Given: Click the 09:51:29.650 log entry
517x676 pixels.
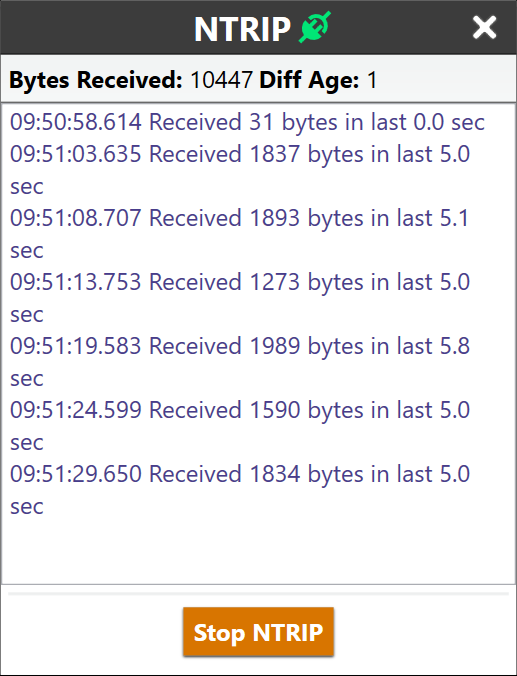Looking at the screenshot, I should click(x=240, y=490).
